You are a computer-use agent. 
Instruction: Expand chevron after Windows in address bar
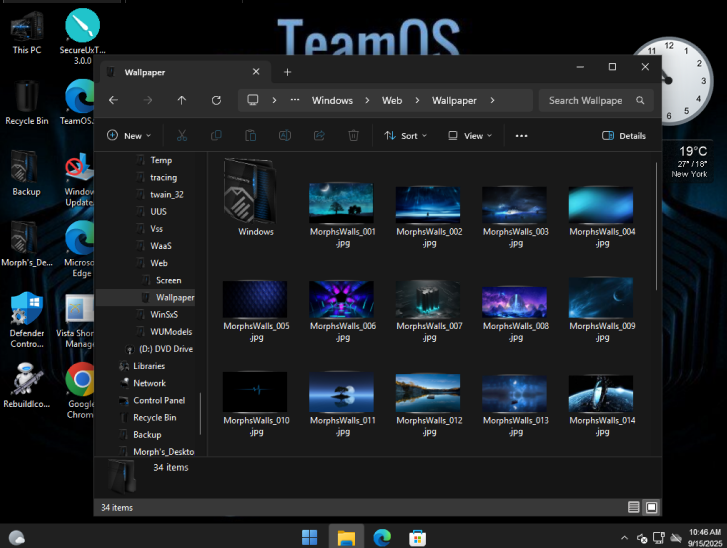click(x=367, y=100)
